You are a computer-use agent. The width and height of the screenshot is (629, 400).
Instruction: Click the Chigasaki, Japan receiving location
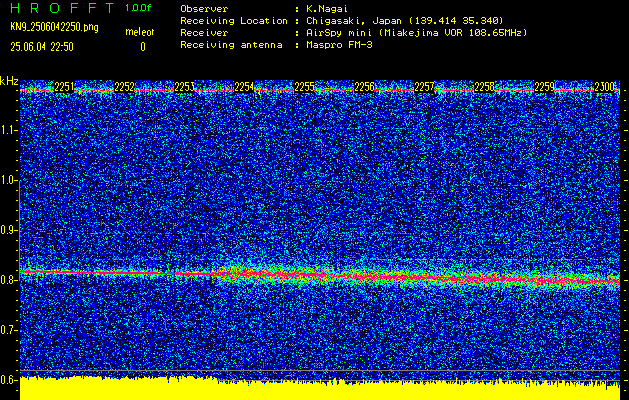click(405, 21)
